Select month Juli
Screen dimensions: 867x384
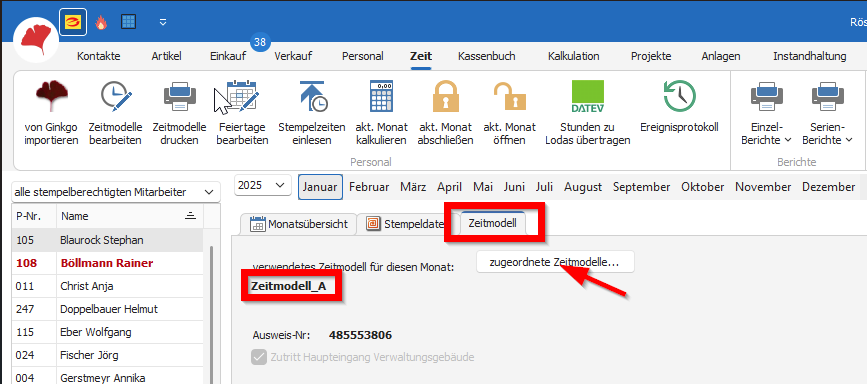click(x=544, y=186)
